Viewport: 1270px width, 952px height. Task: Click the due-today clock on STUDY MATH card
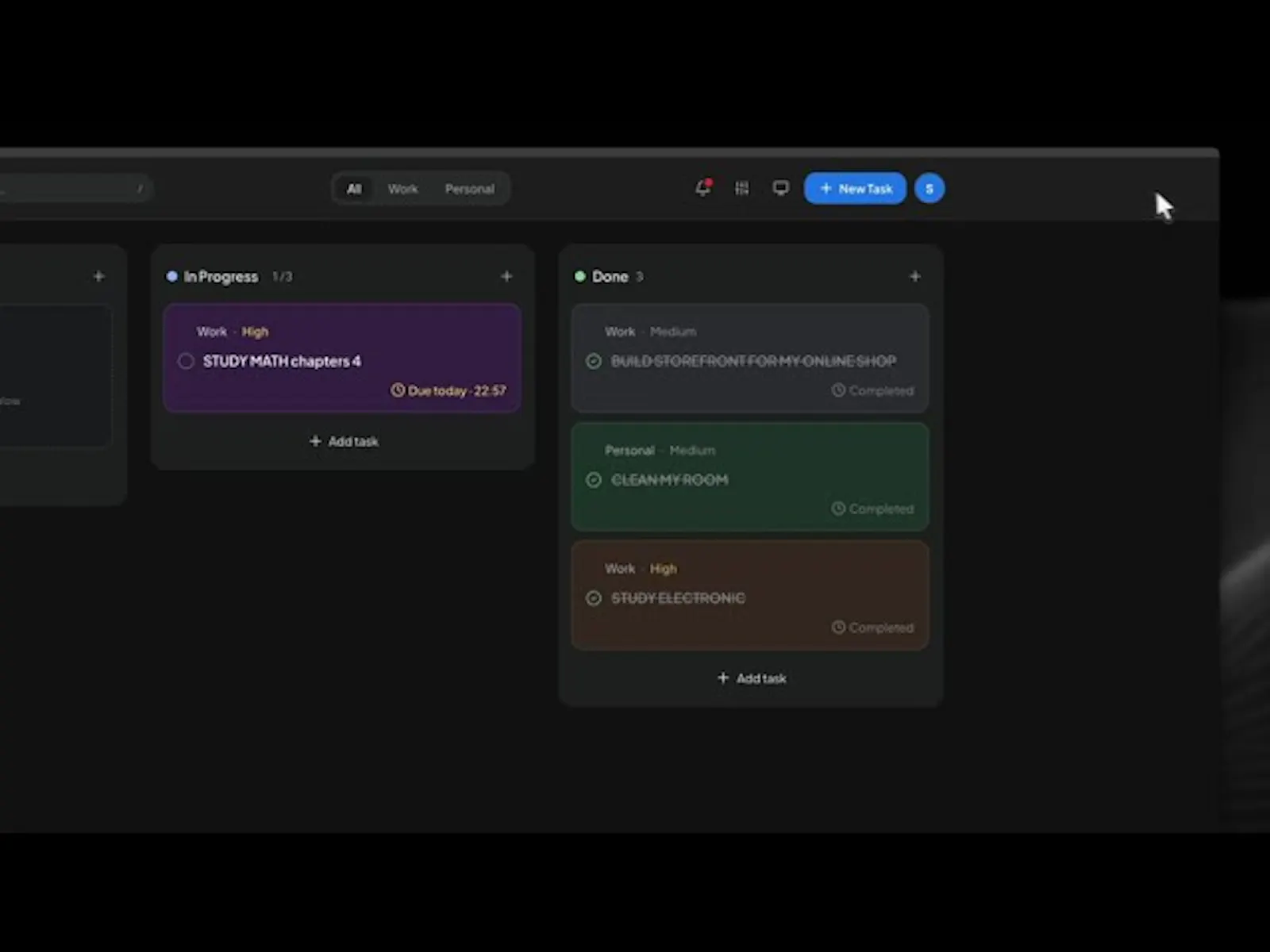(x=398, y=390)
